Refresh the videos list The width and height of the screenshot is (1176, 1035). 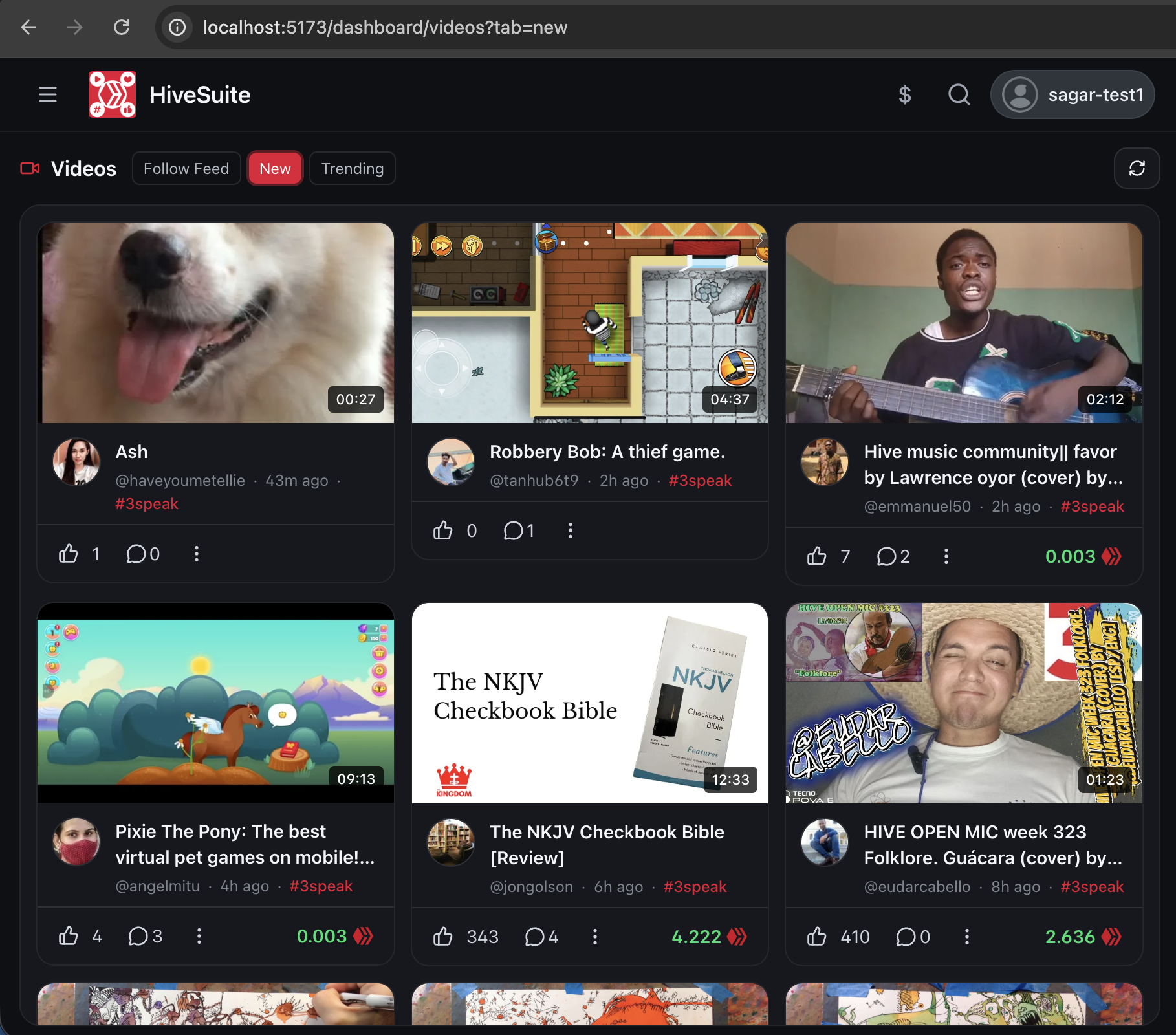click(x=1137, y=168)
